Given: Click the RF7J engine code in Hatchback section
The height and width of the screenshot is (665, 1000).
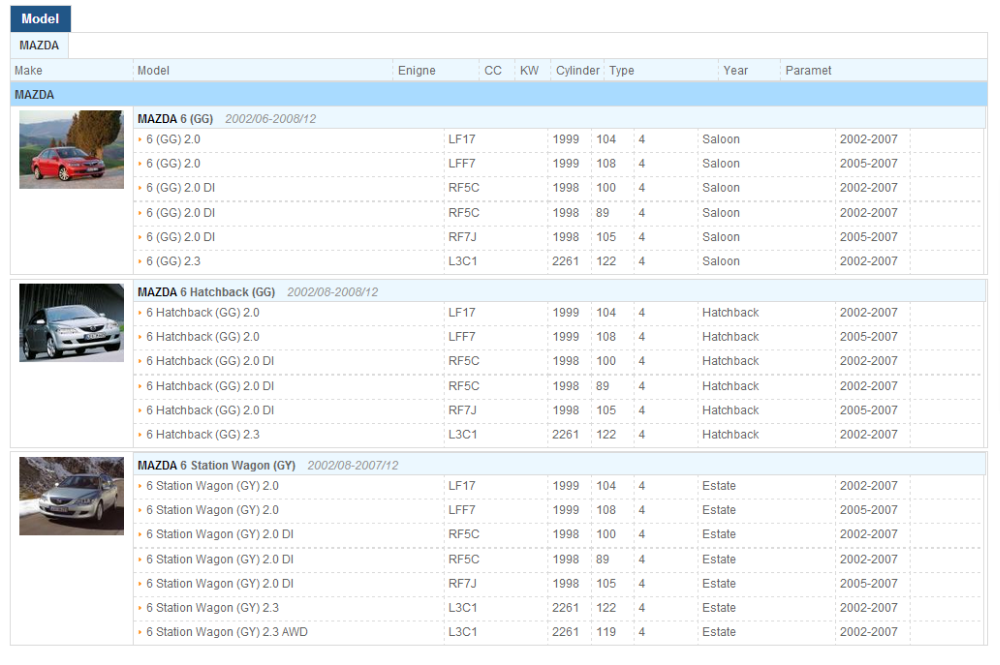Looking at the screenshot, I should pos(462,410).
